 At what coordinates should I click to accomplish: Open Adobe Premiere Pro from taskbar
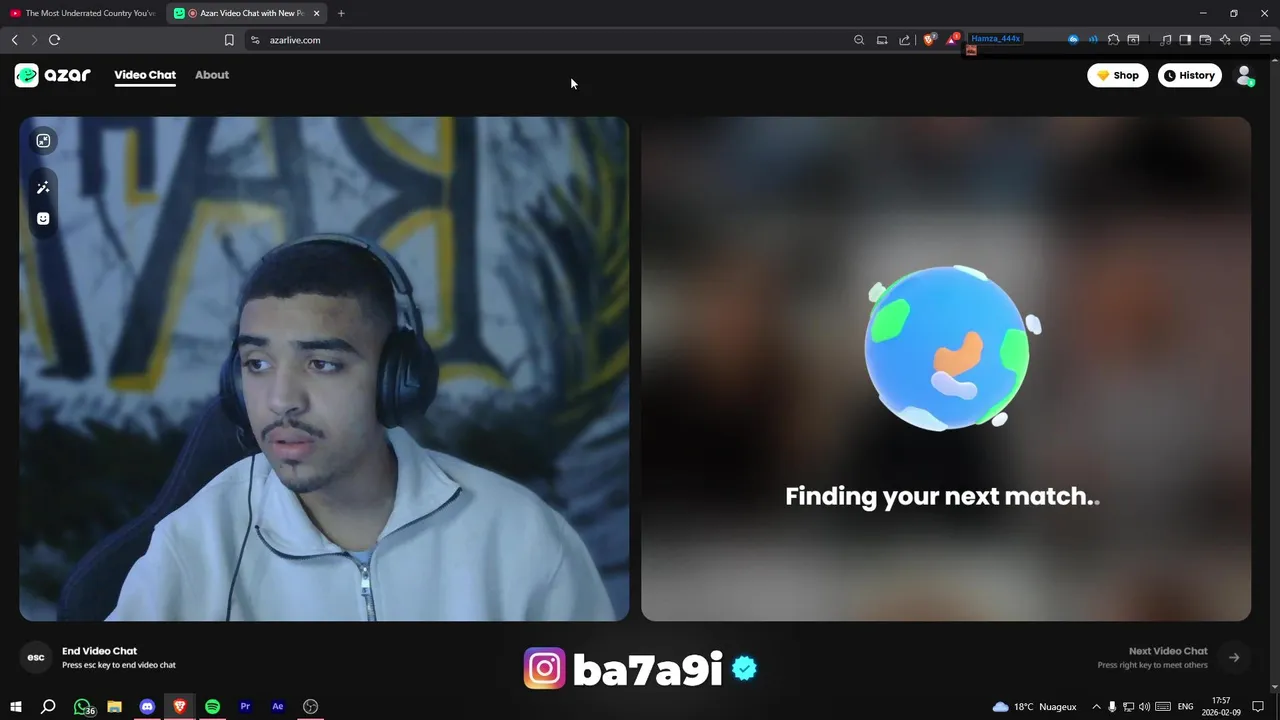pyautogui.click(x=245, y=706)
